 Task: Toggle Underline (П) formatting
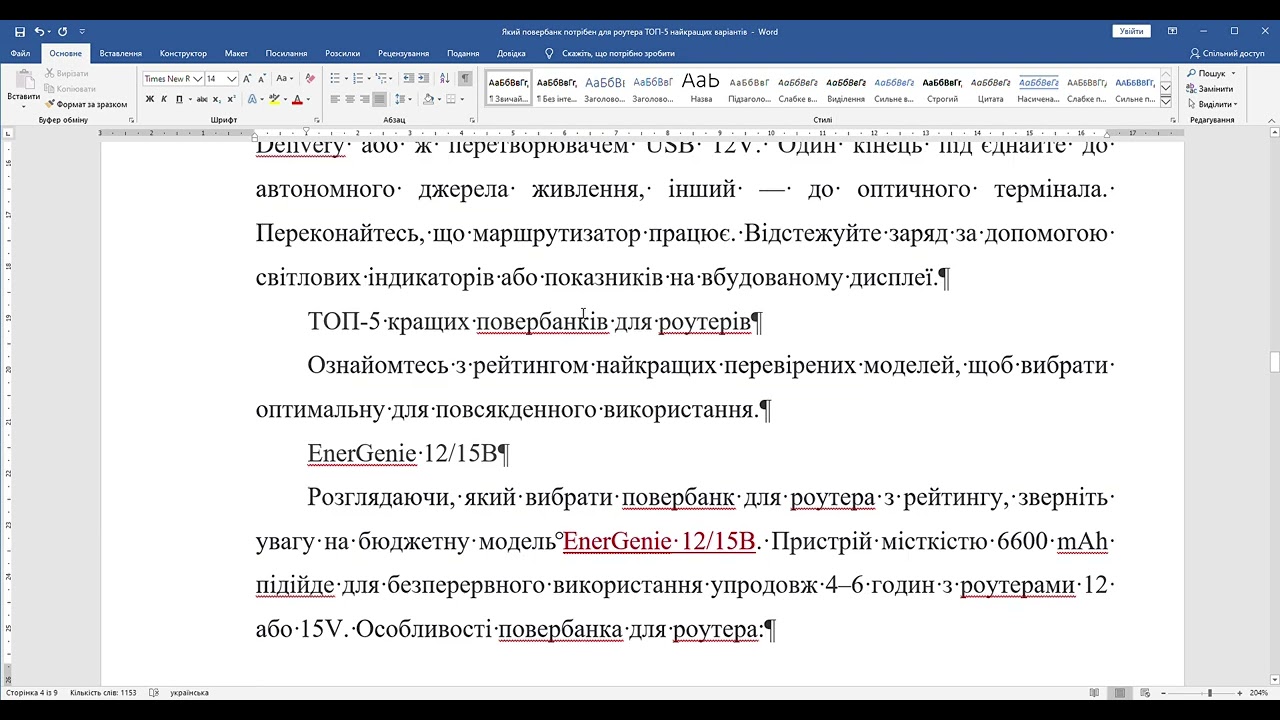tap(179, 99)
